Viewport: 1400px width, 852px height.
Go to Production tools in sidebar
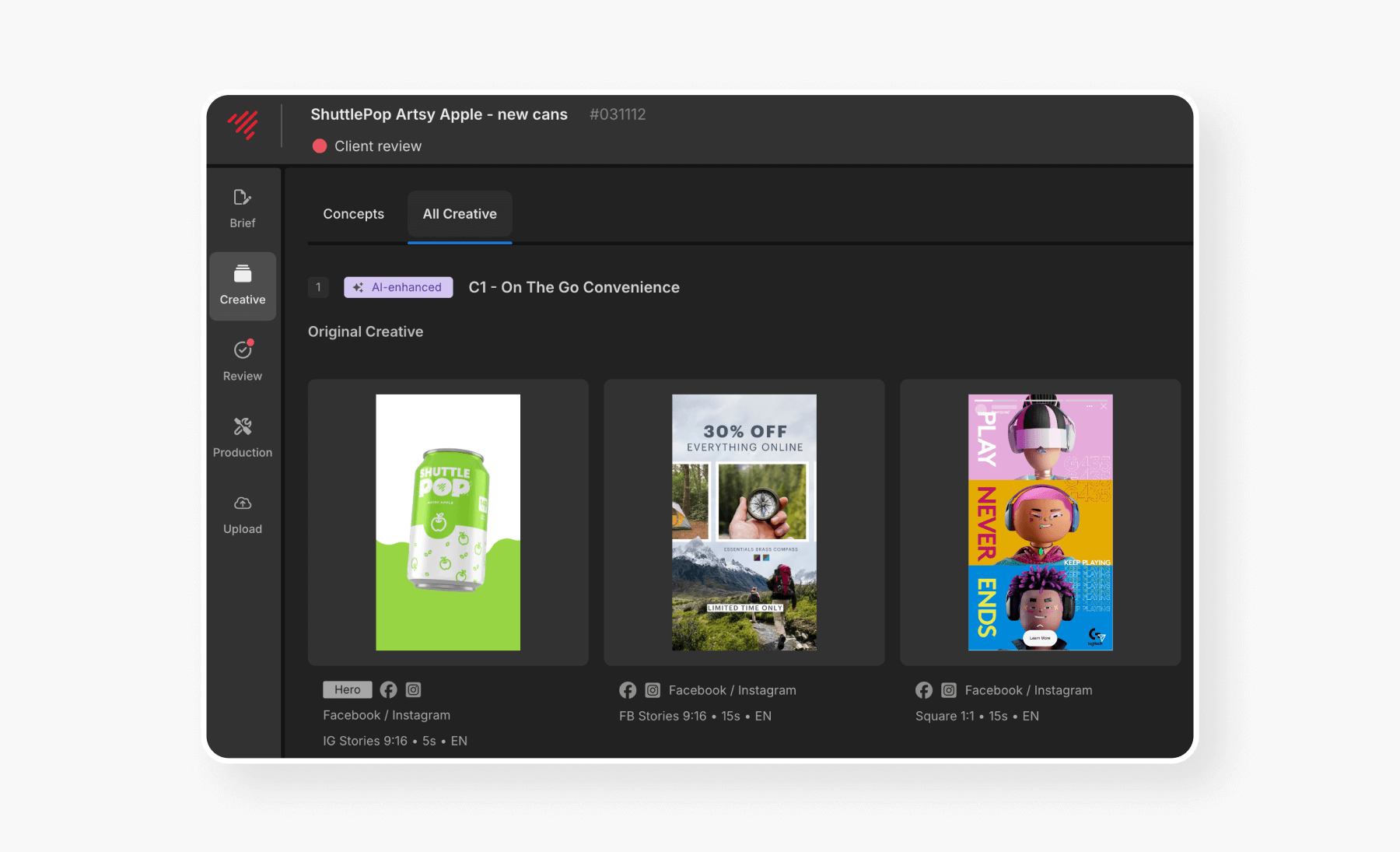[x=243, y=437]
